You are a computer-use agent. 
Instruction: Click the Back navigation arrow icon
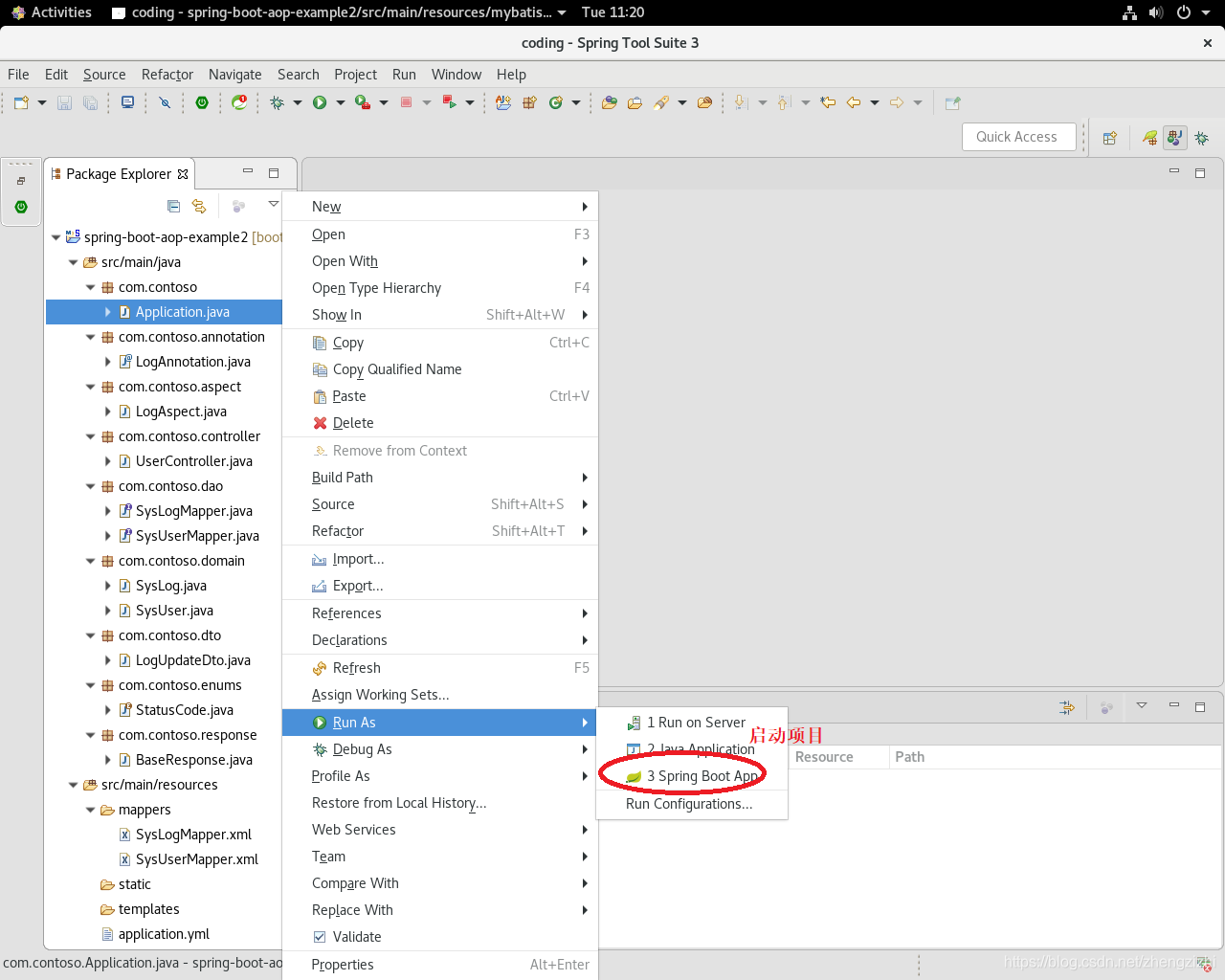854,102
